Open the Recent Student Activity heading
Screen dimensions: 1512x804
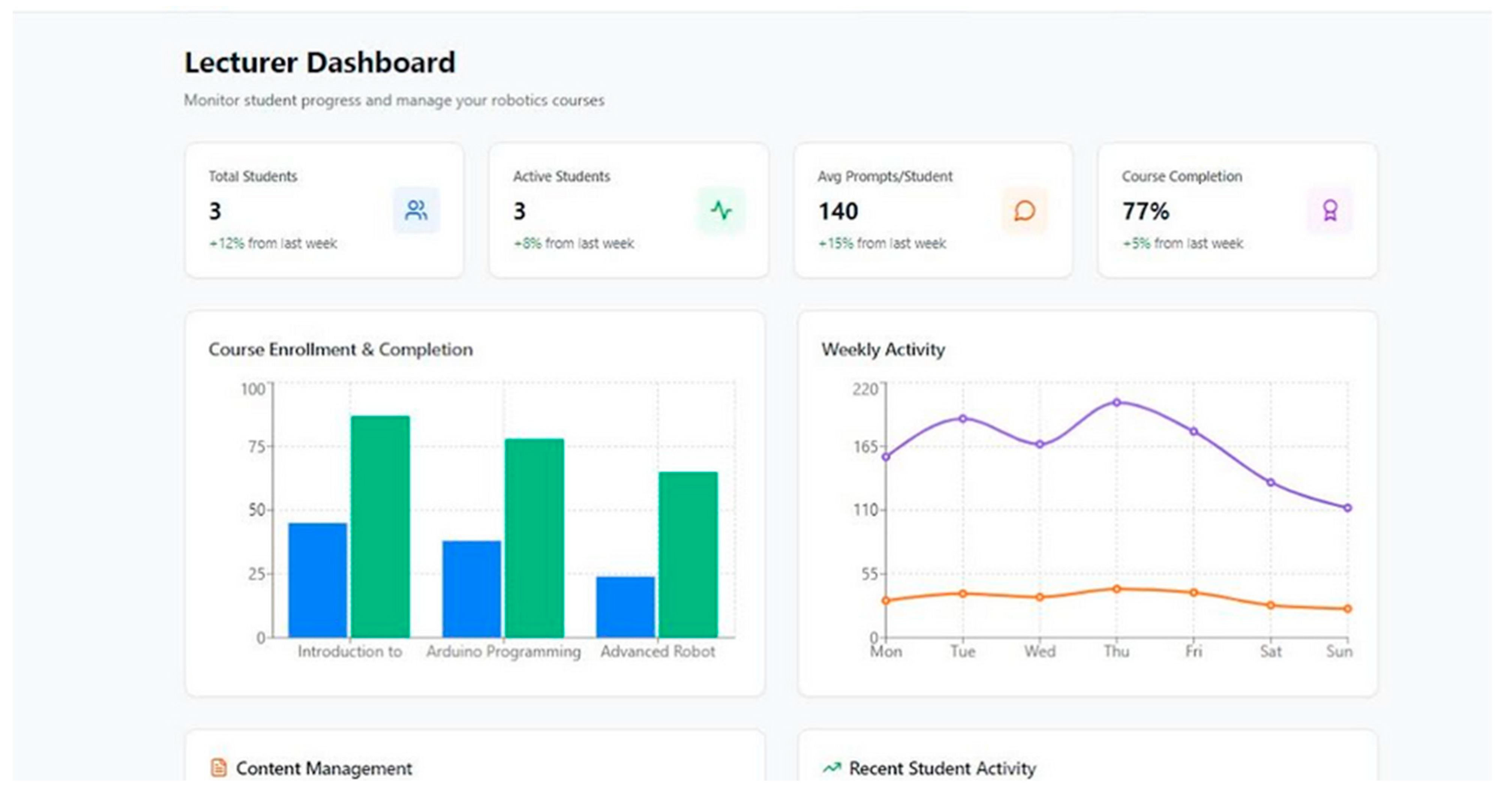tap(942, 768)
